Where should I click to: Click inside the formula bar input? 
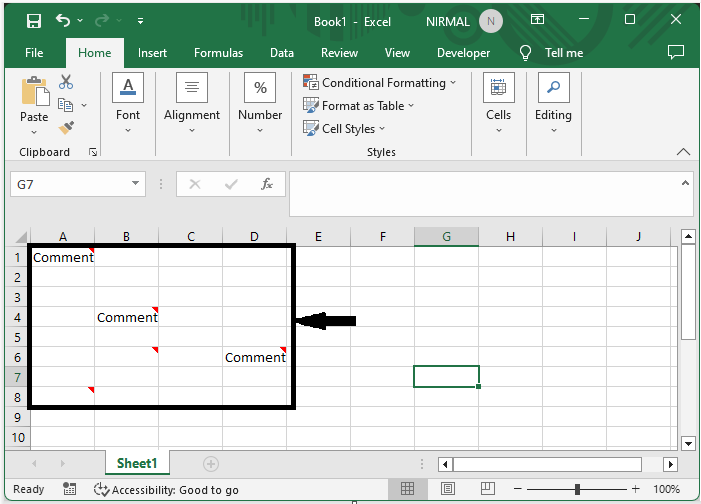click(x=484, y=194)
